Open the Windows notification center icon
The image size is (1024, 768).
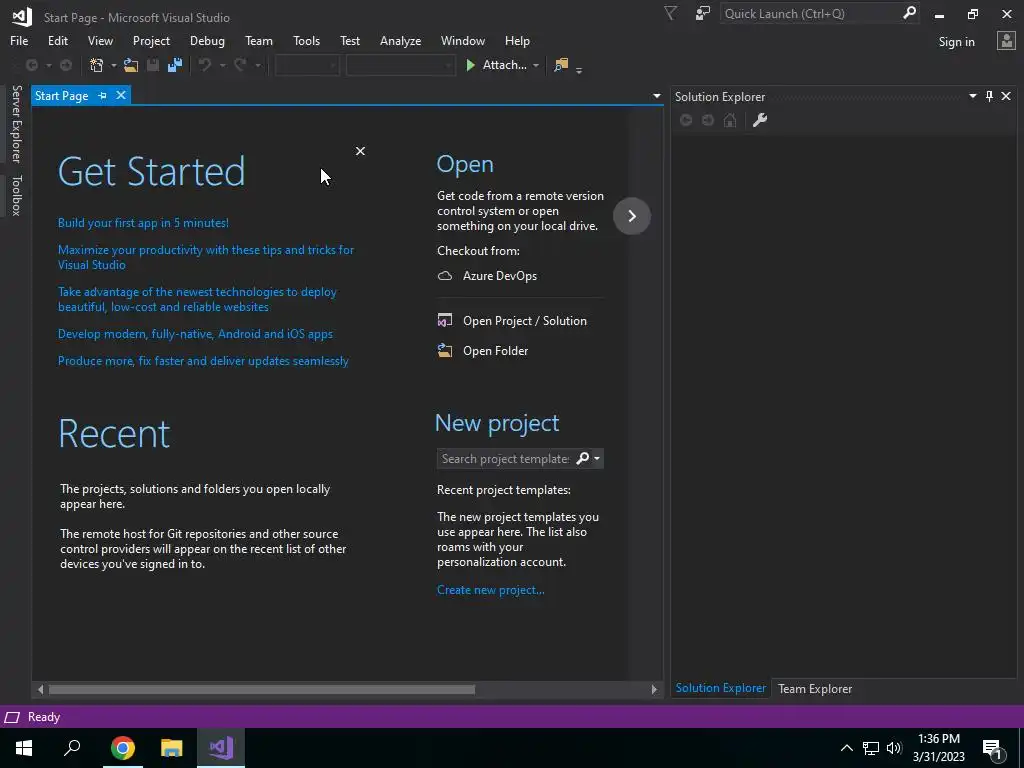[x=992, y=748]
